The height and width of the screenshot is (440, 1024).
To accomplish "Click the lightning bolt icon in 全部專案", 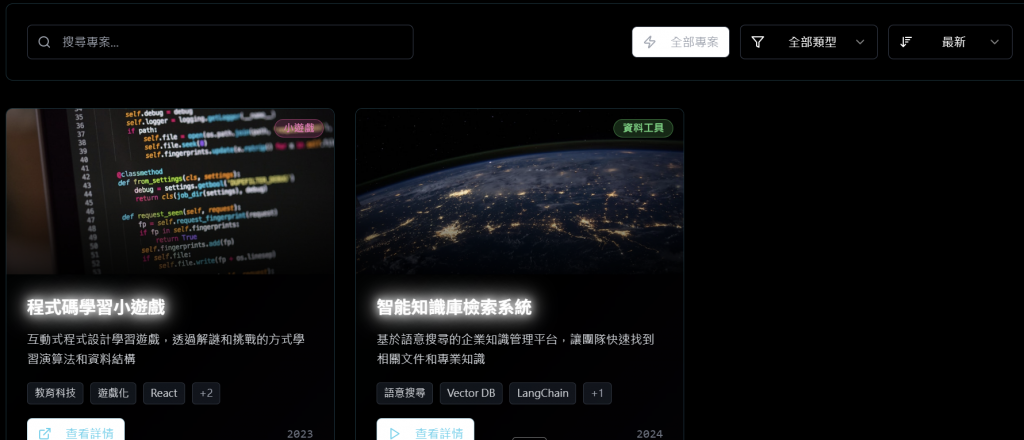I will coord(650,42).
